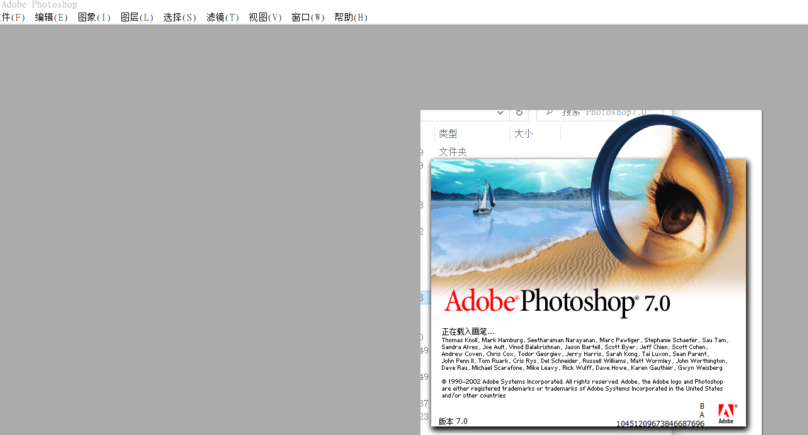The image size is (808, 435).
Task: Open the 文件(F) menu
Action: pyautogui.click(x=11, y=17)
